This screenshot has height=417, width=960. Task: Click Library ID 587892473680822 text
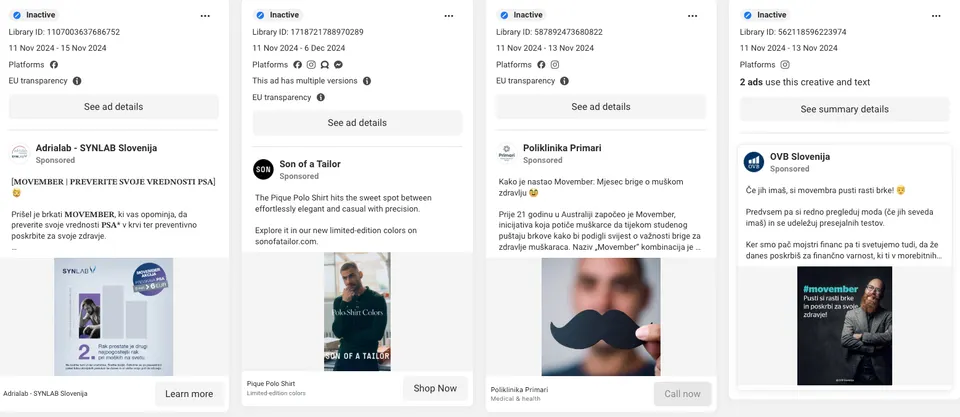(x=549, y=32)
